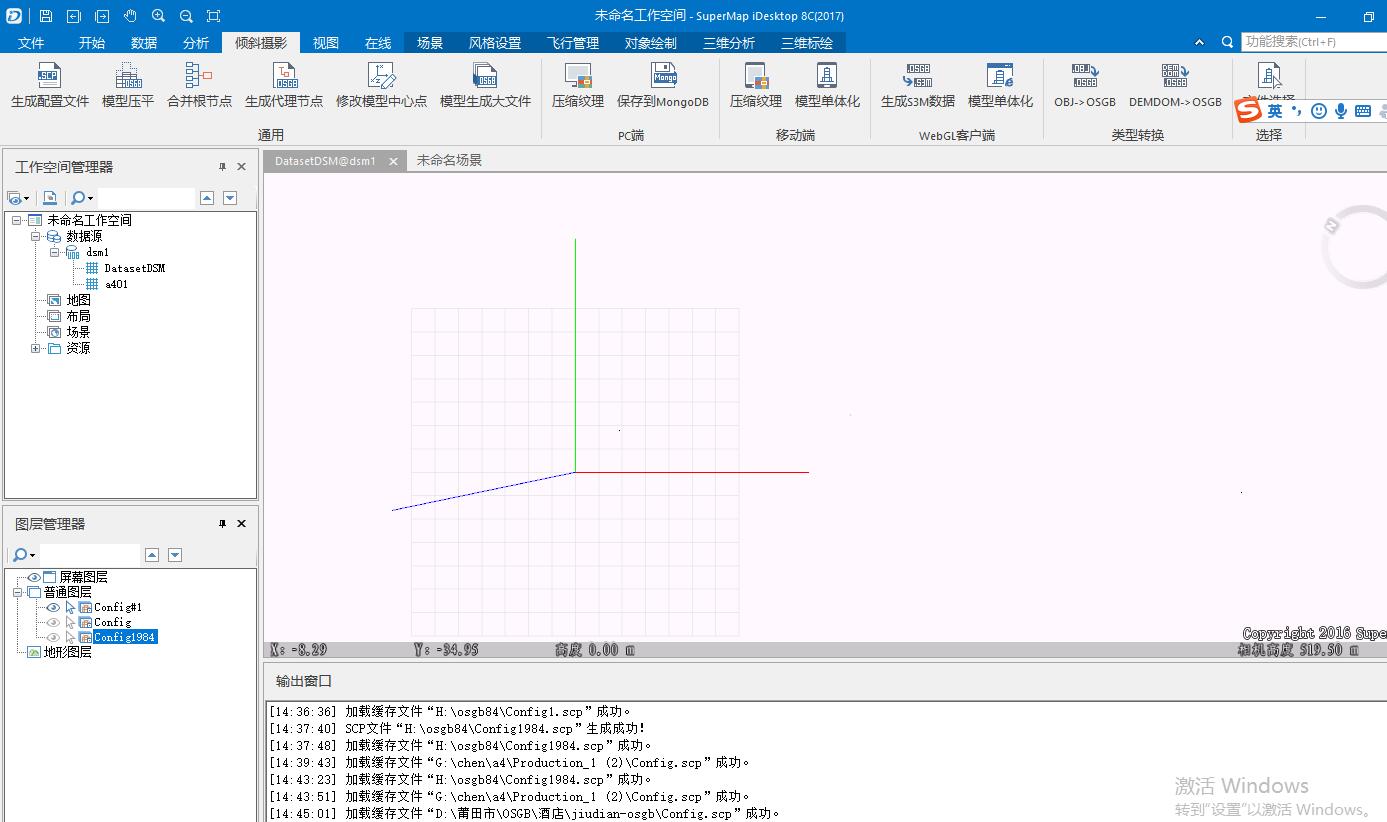1387x822 pixels.
Task: Open the 未命名场景 document tab
Action: (x=449, y=160)
